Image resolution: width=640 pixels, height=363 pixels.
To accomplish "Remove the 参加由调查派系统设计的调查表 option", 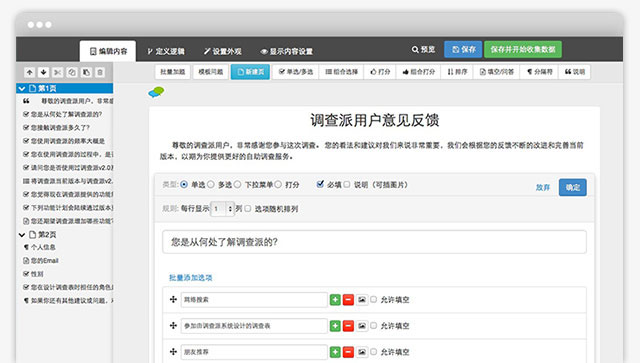I will [348, 326].
